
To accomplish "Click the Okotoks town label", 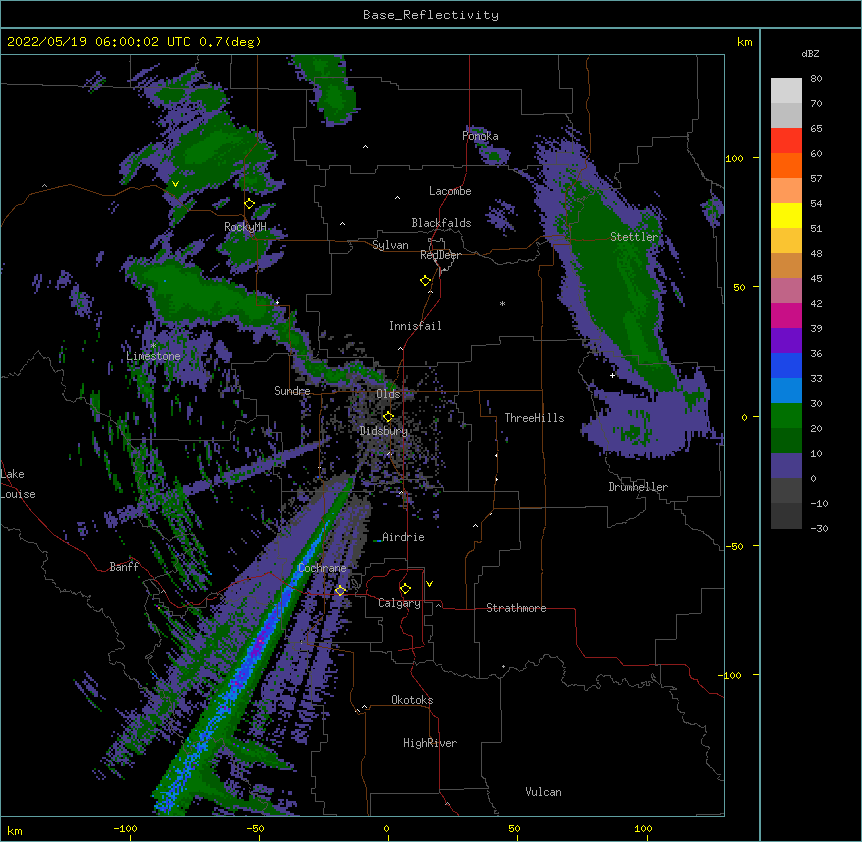I will (x=412, y=700).
